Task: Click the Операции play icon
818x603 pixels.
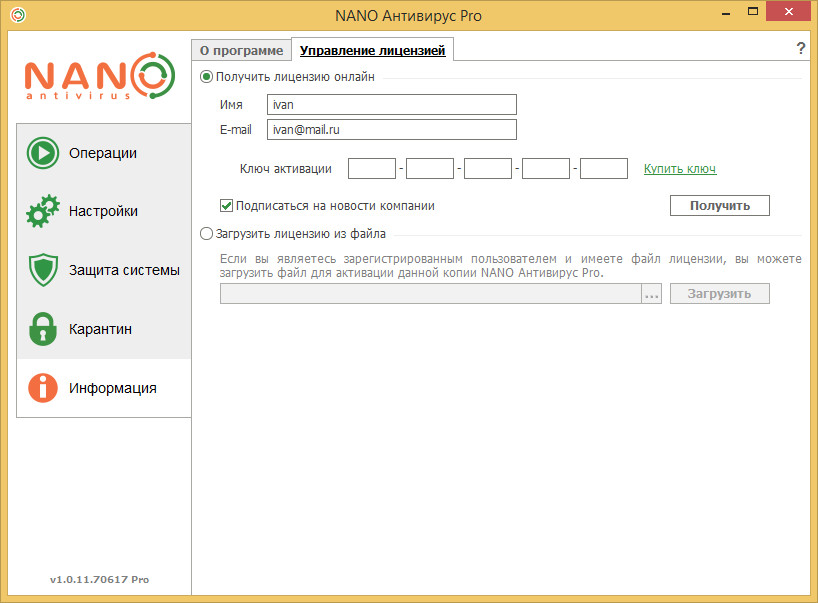Action: click(x=43, y=153)
